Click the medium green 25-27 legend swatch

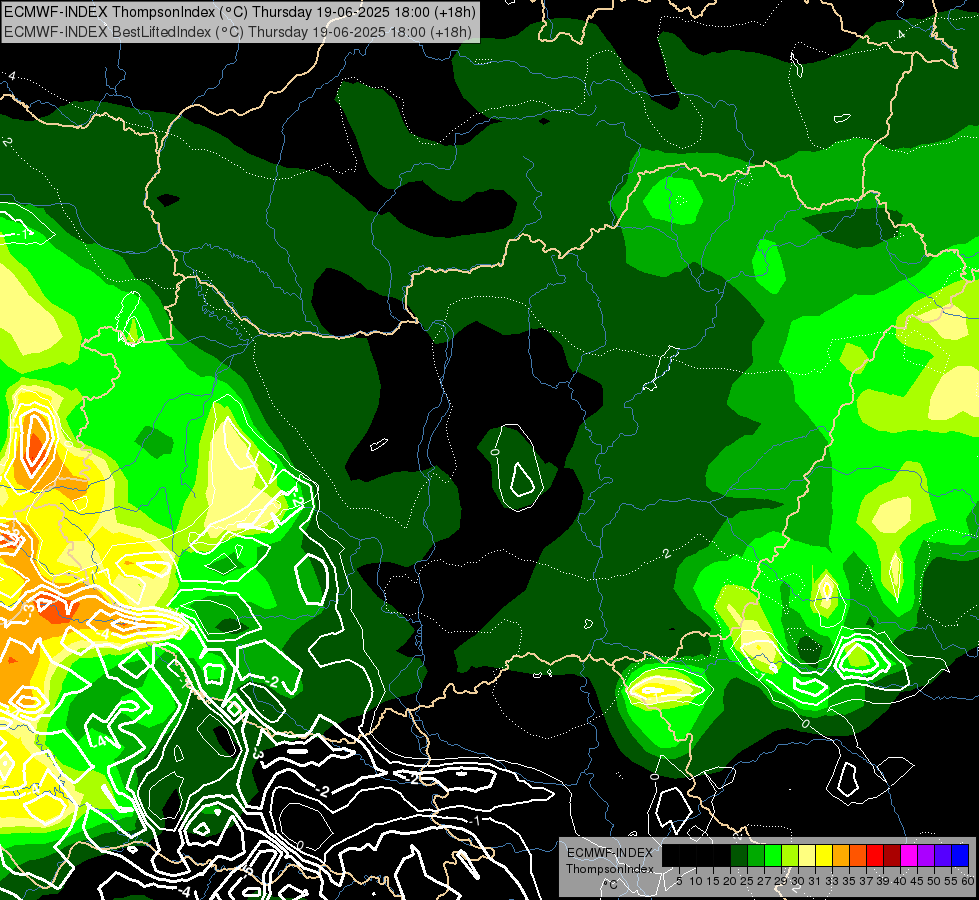tap(756, 855)
